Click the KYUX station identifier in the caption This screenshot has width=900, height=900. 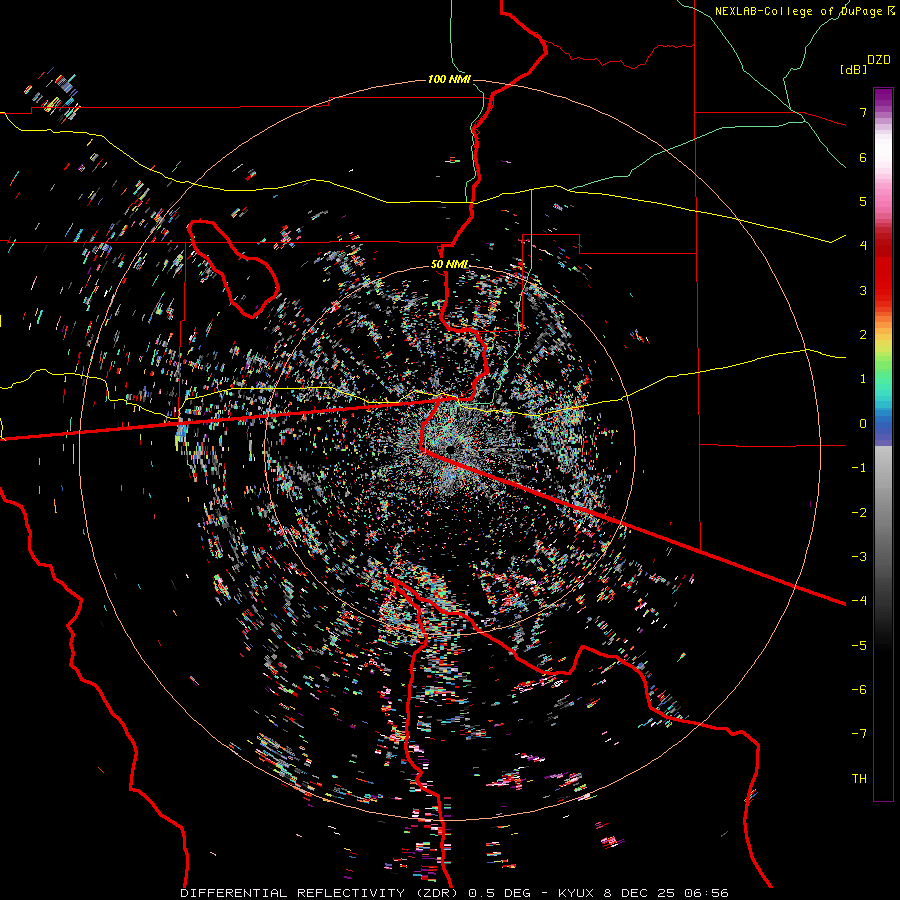[578, 893]
